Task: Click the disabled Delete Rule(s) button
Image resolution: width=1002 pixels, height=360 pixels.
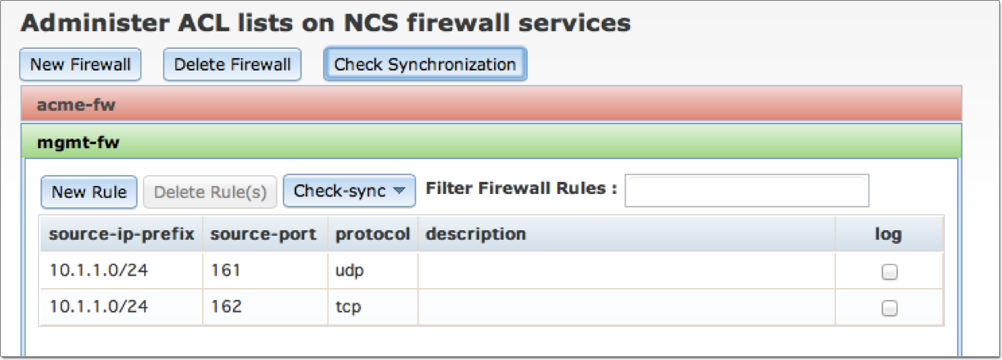Action: click(x=210, y=192)
